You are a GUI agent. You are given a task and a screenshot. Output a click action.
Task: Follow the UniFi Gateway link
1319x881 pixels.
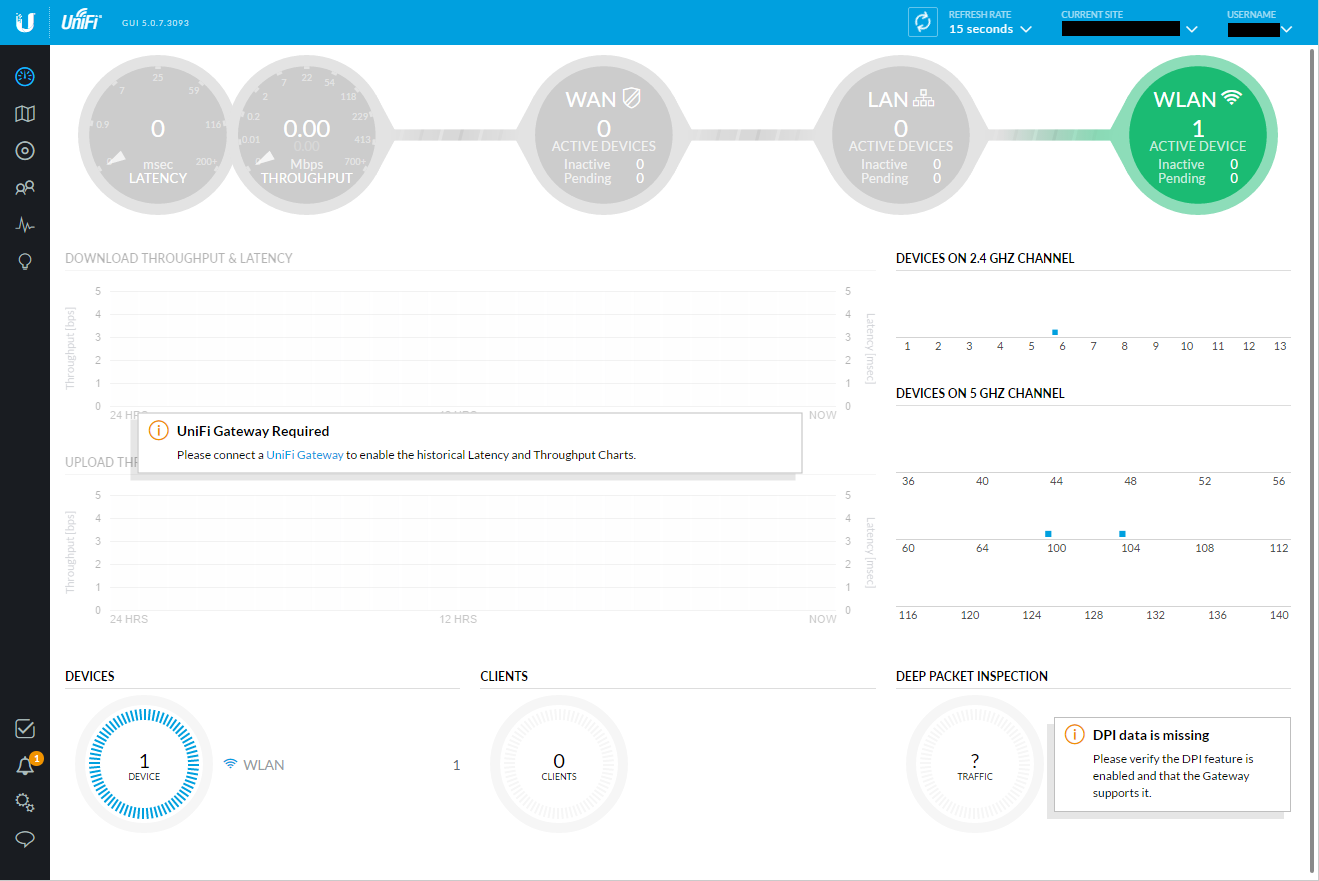tap(305, 454)
